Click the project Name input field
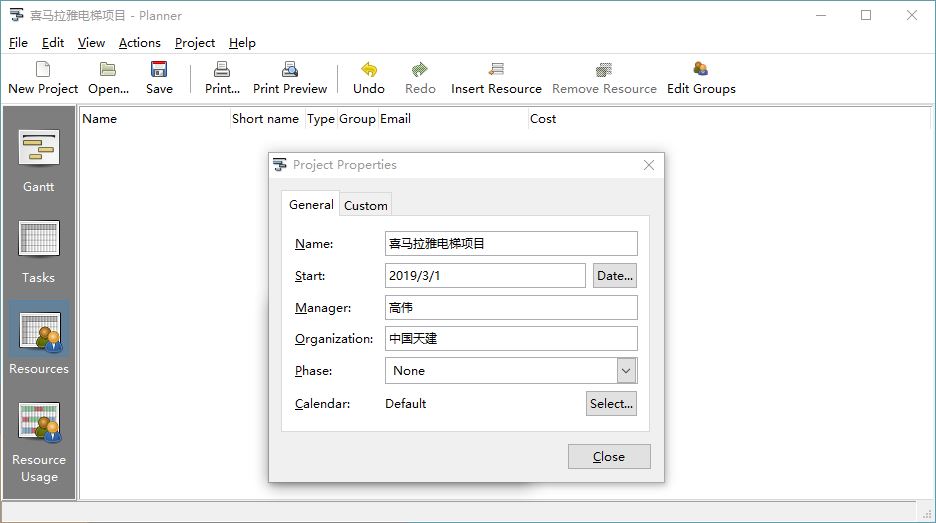This screenshot has height=523, width=936. (x=511, y=244)
